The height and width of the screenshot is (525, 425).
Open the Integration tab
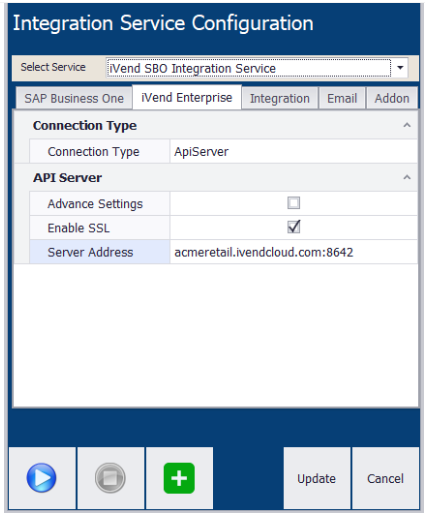tap(280, 98)
